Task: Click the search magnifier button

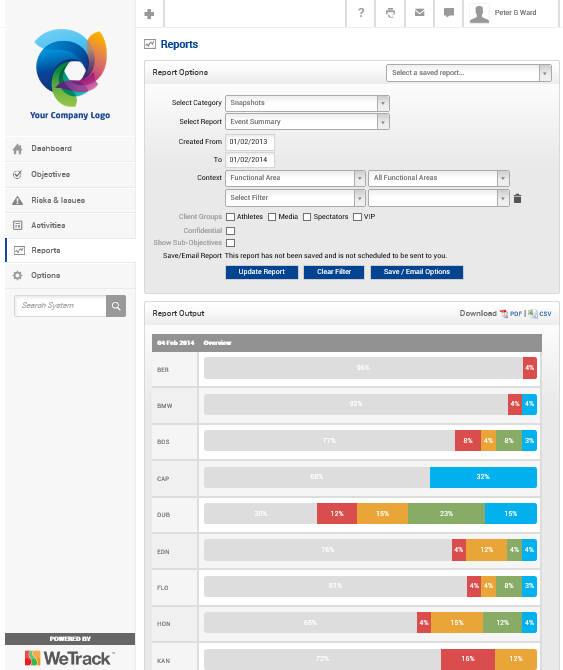Action: (x=116, y=306)
